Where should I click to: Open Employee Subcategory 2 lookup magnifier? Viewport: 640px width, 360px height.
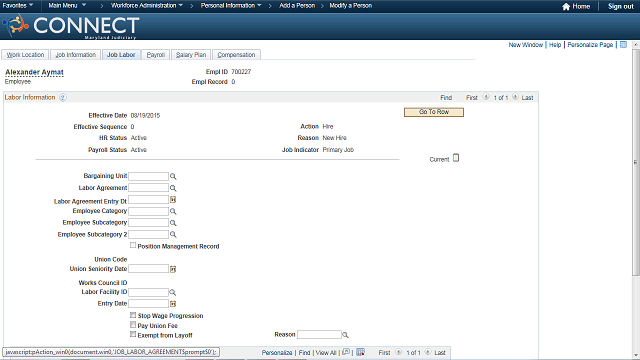(x=173, y=234)
